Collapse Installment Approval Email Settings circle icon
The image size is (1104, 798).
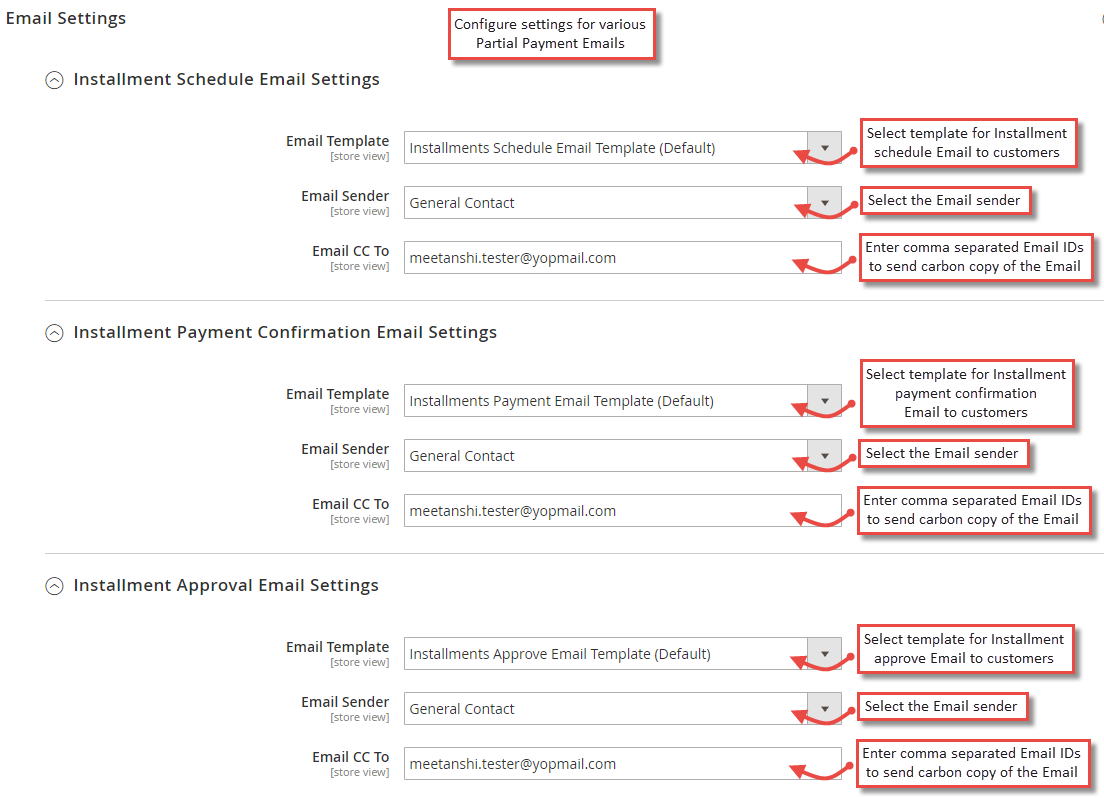pos(54,586)
